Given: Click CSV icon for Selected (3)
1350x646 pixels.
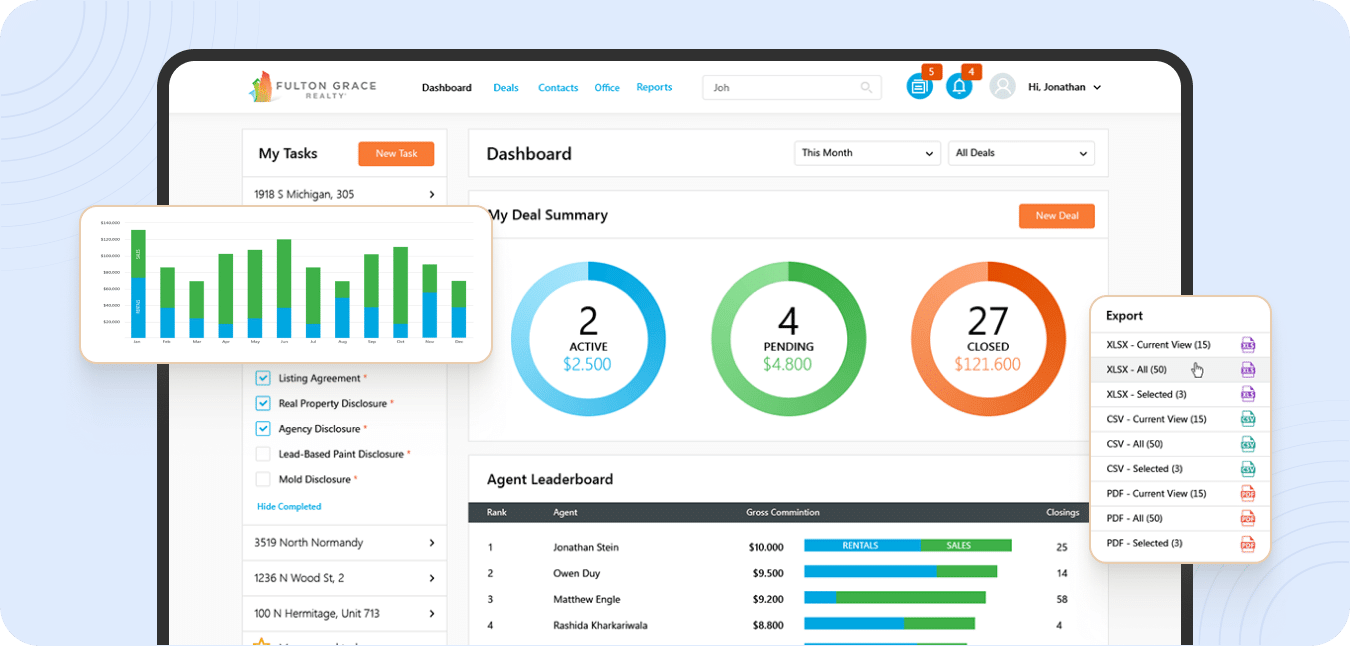Looking at the screenshot, I should [x=1248, y=469].
